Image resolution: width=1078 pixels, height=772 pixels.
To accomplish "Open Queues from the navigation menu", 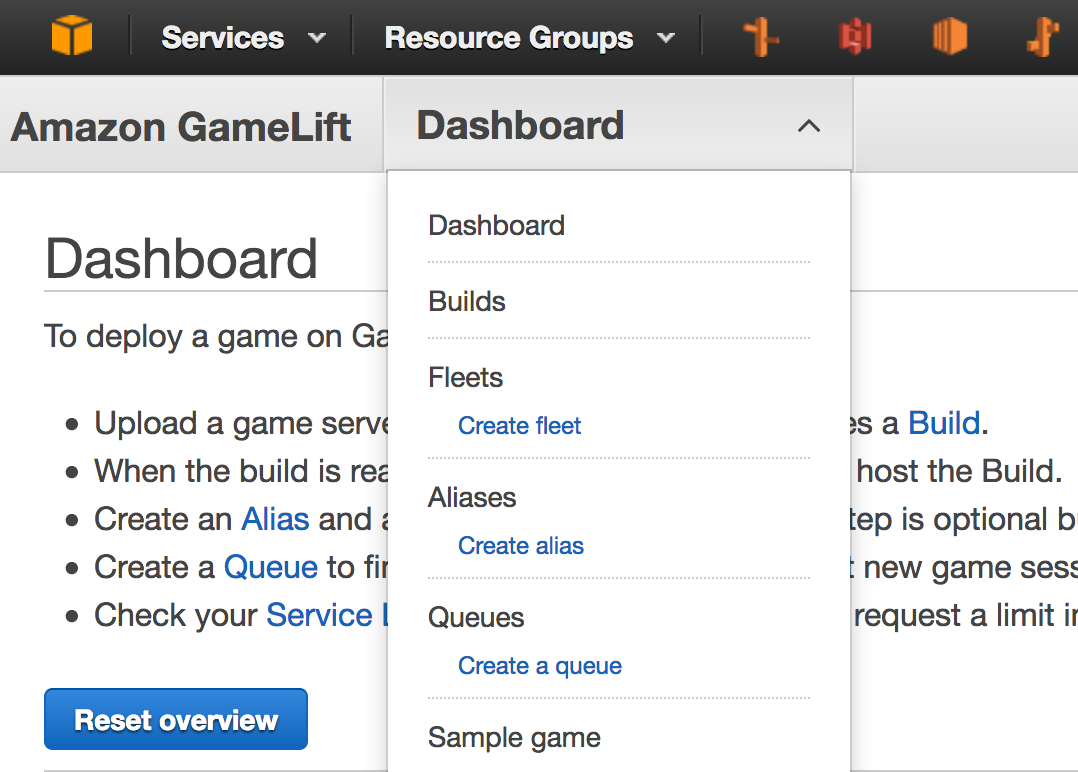I will point(476,617).
